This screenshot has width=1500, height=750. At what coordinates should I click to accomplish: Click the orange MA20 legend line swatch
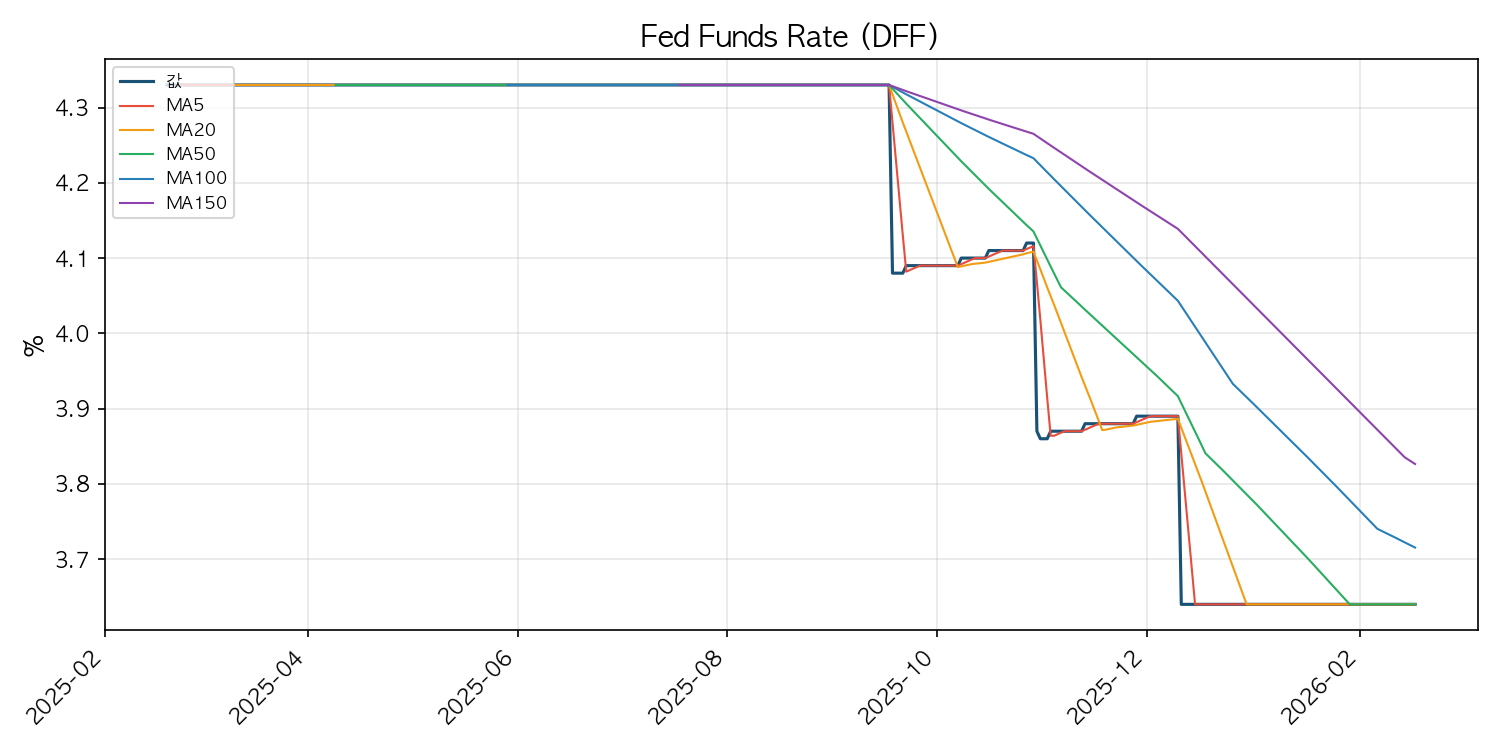click(x=137, y=129)
